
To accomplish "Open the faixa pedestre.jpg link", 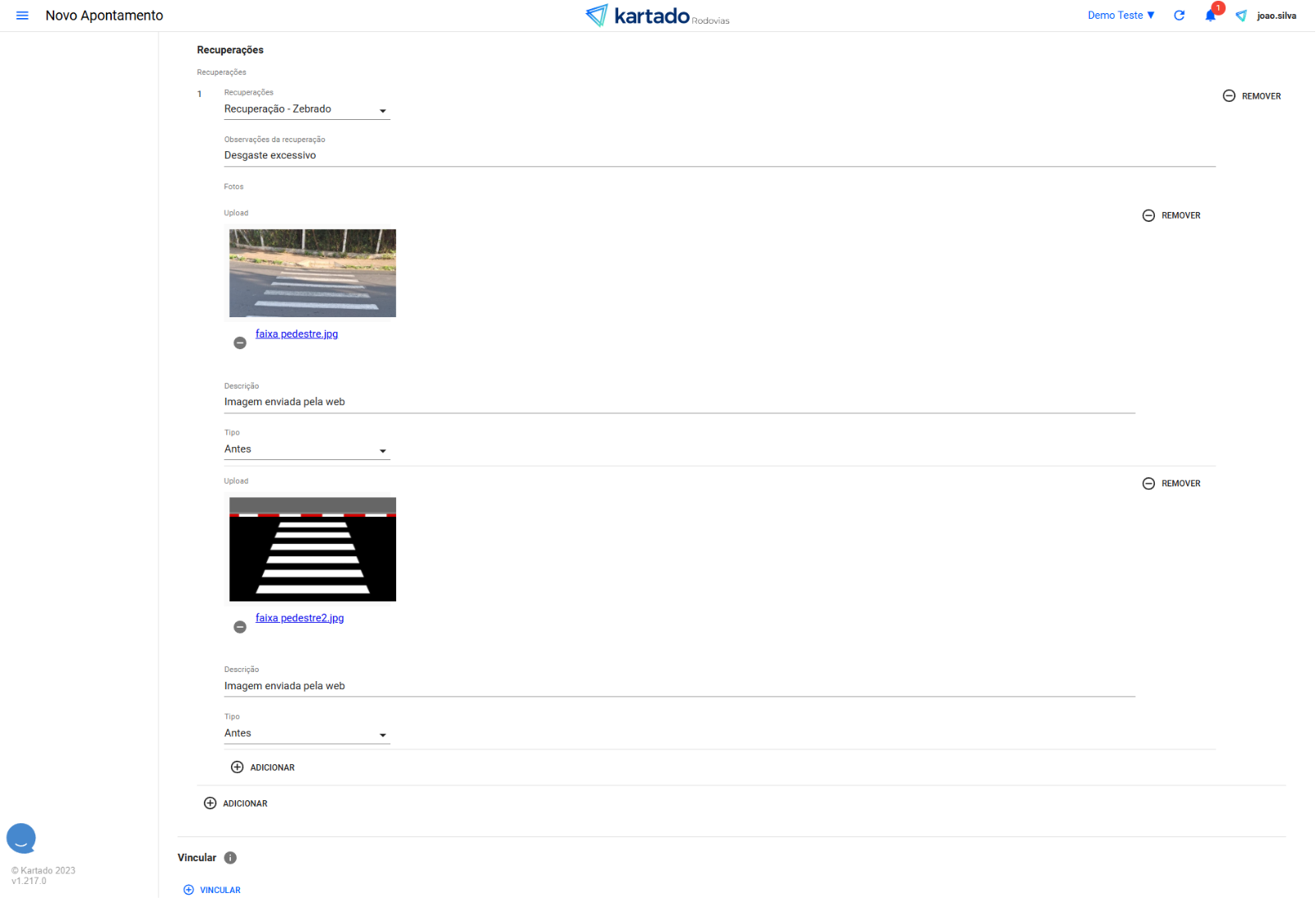I will [297, 334].
